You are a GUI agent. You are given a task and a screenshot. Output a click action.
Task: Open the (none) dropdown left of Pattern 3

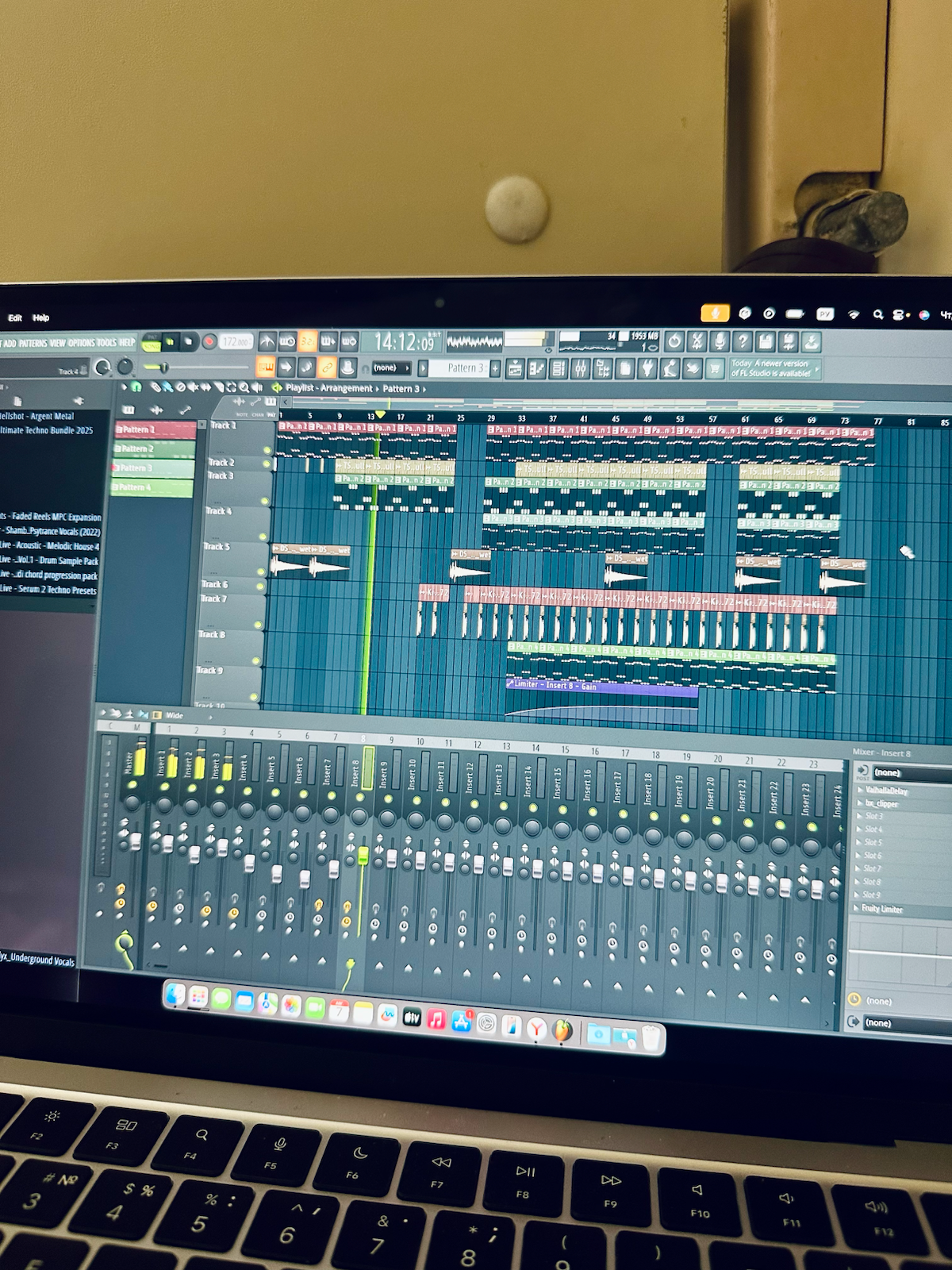point(391,368)
